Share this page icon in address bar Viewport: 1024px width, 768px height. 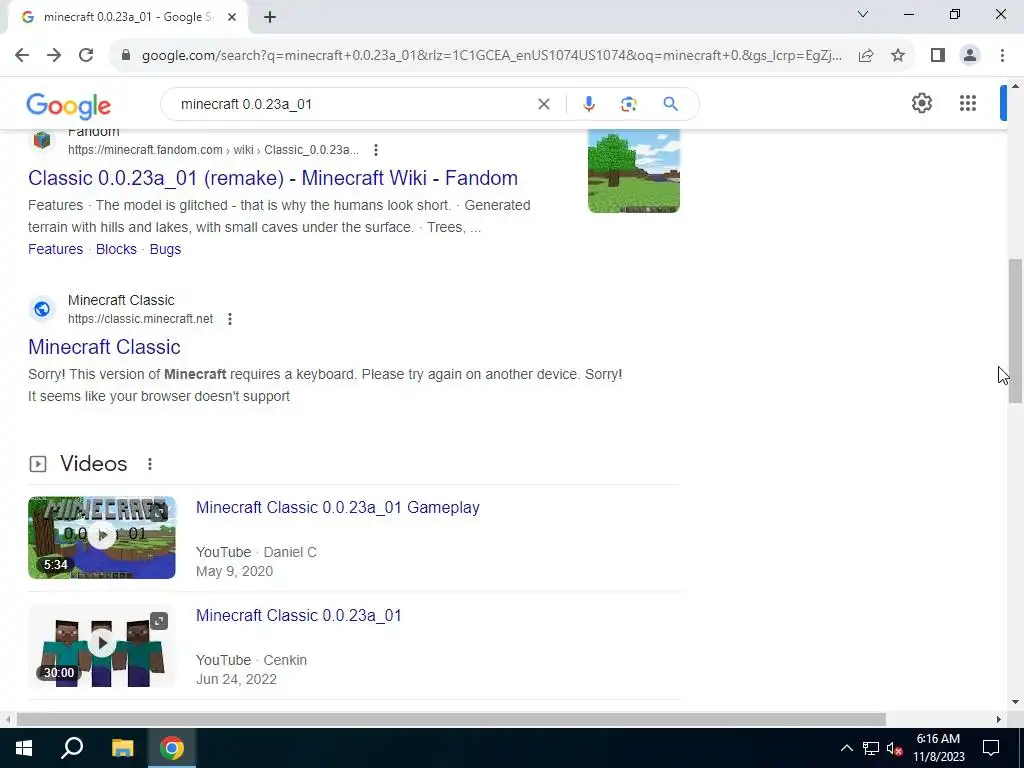(866, 56)
